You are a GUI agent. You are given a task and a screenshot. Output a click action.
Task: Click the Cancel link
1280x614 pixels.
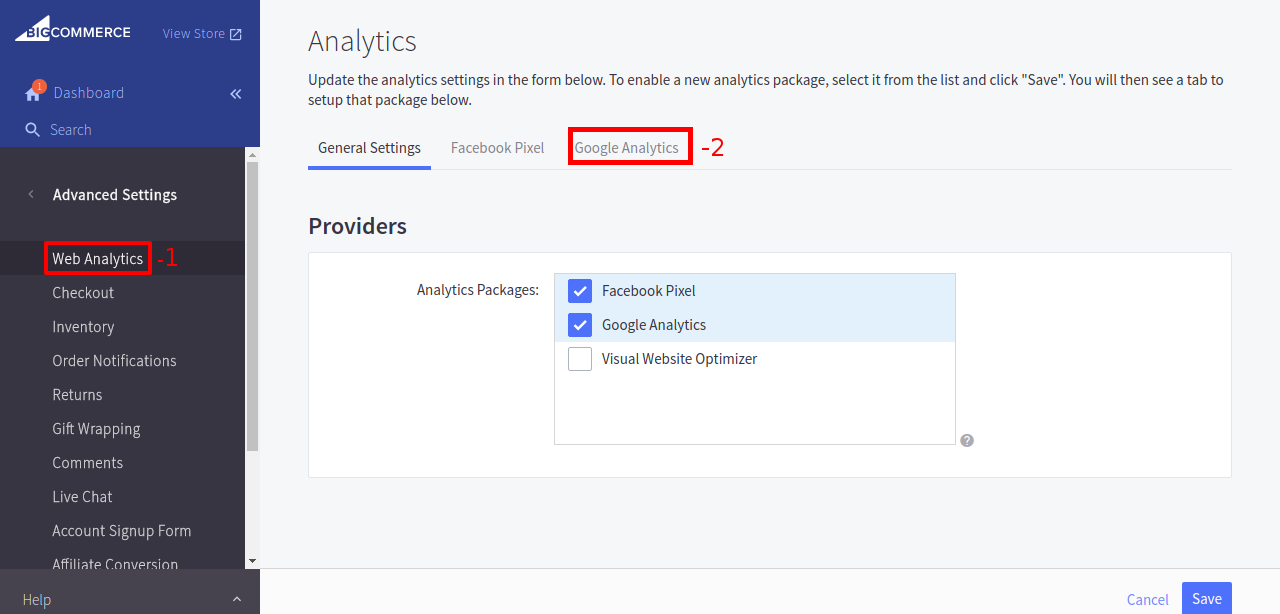(x=1147, y=600)
